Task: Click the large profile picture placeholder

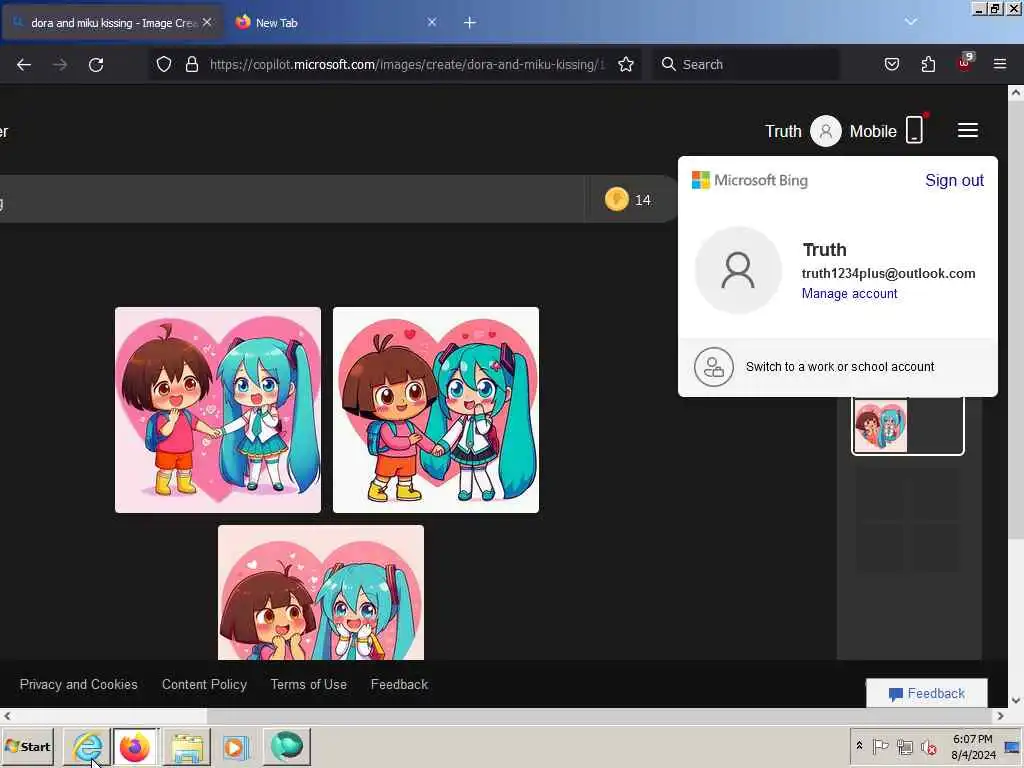Action: [x=738, y=270]
